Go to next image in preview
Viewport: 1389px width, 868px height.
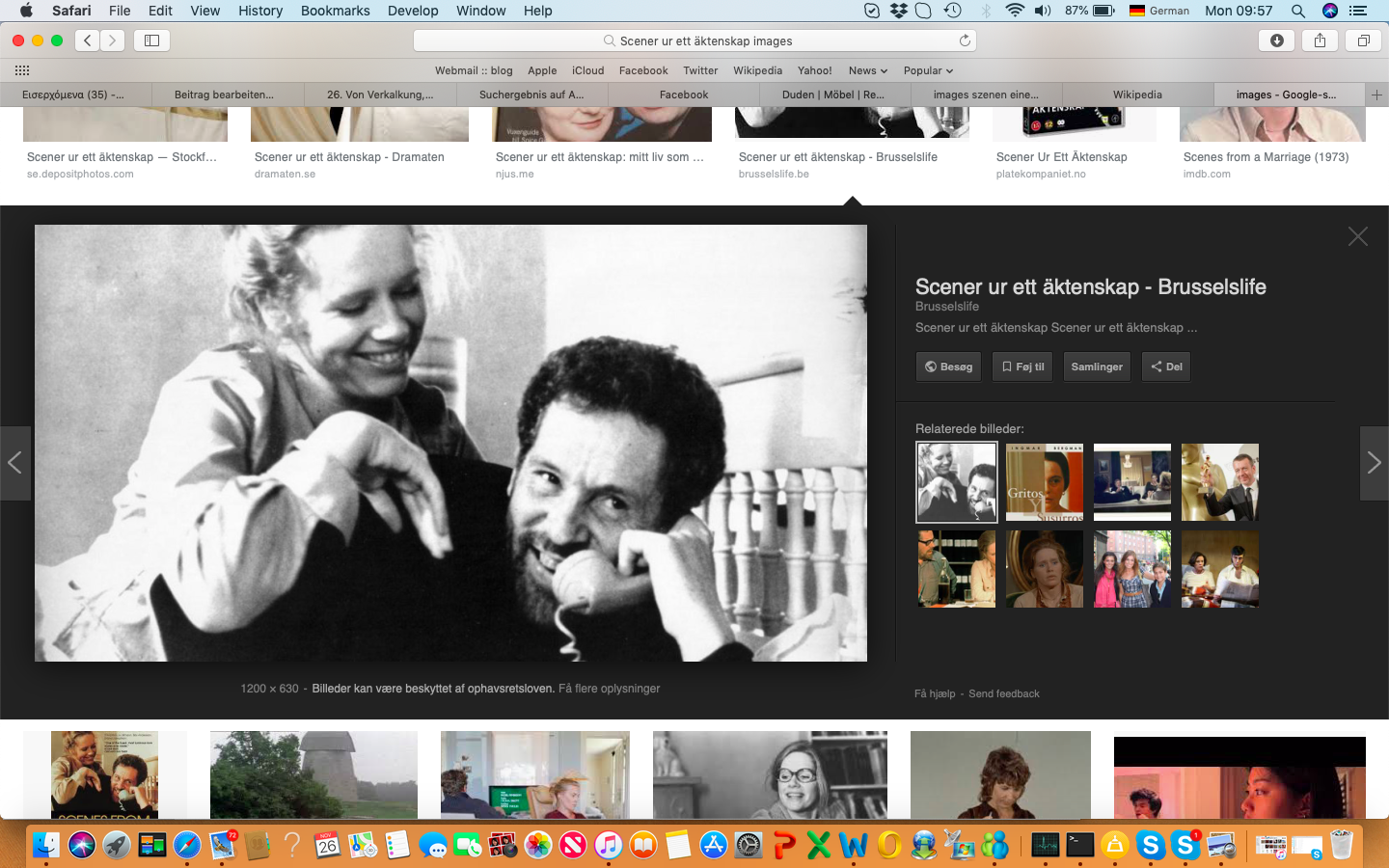click(x=1374, y=463)
